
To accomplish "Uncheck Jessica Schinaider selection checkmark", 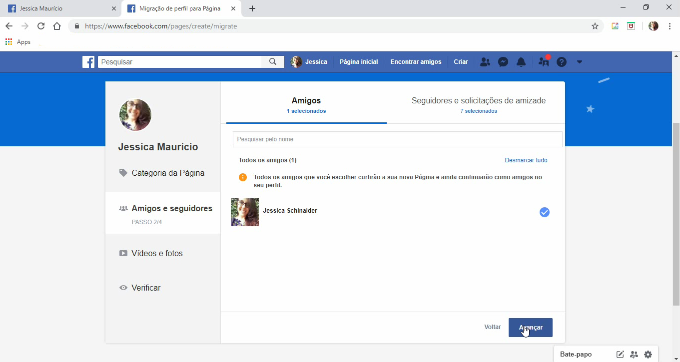I will pos(544,212).
